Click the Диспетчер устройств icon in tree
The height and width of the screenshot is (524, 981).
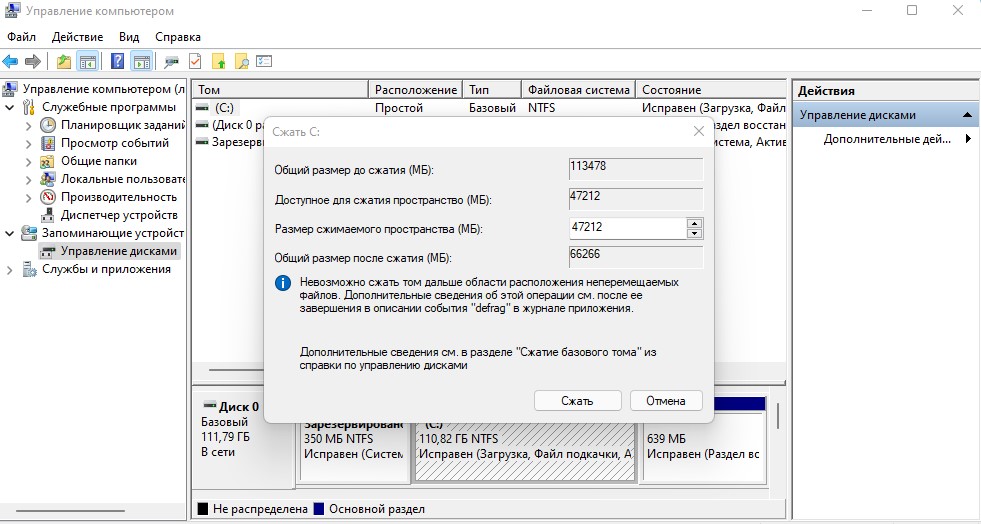[48, 215]
